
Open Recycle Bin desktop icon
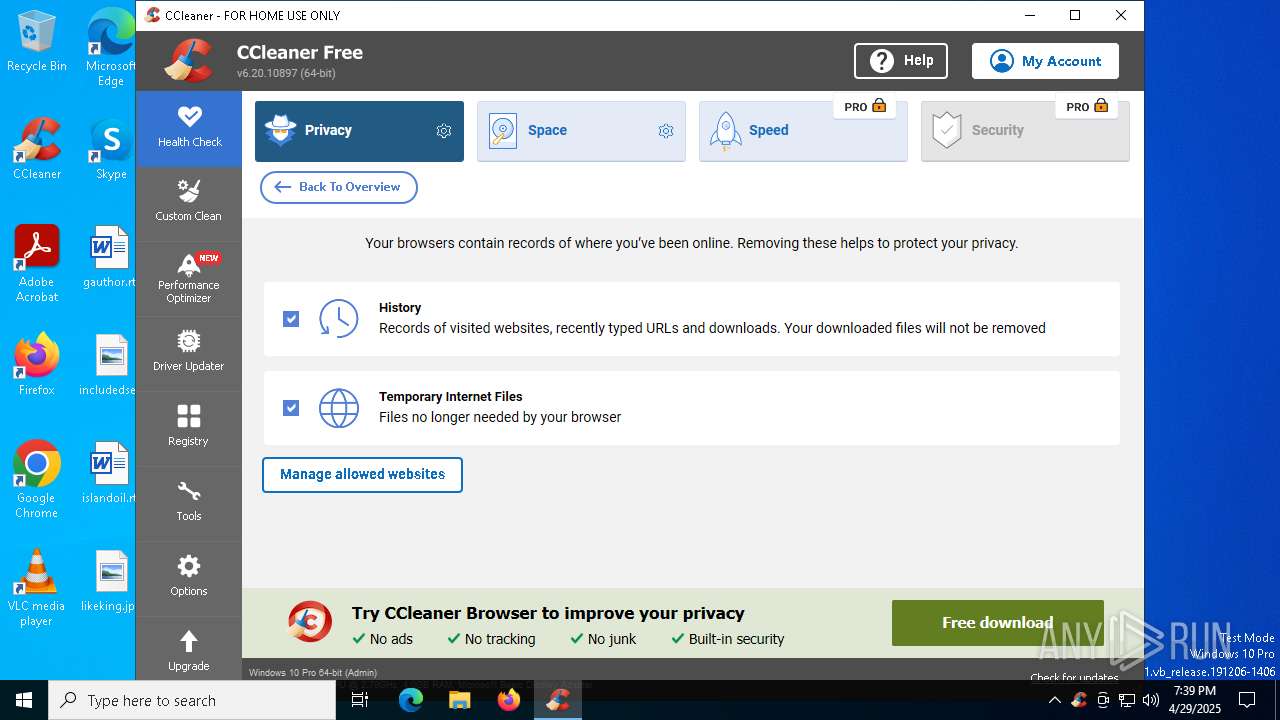coord(37,42)
